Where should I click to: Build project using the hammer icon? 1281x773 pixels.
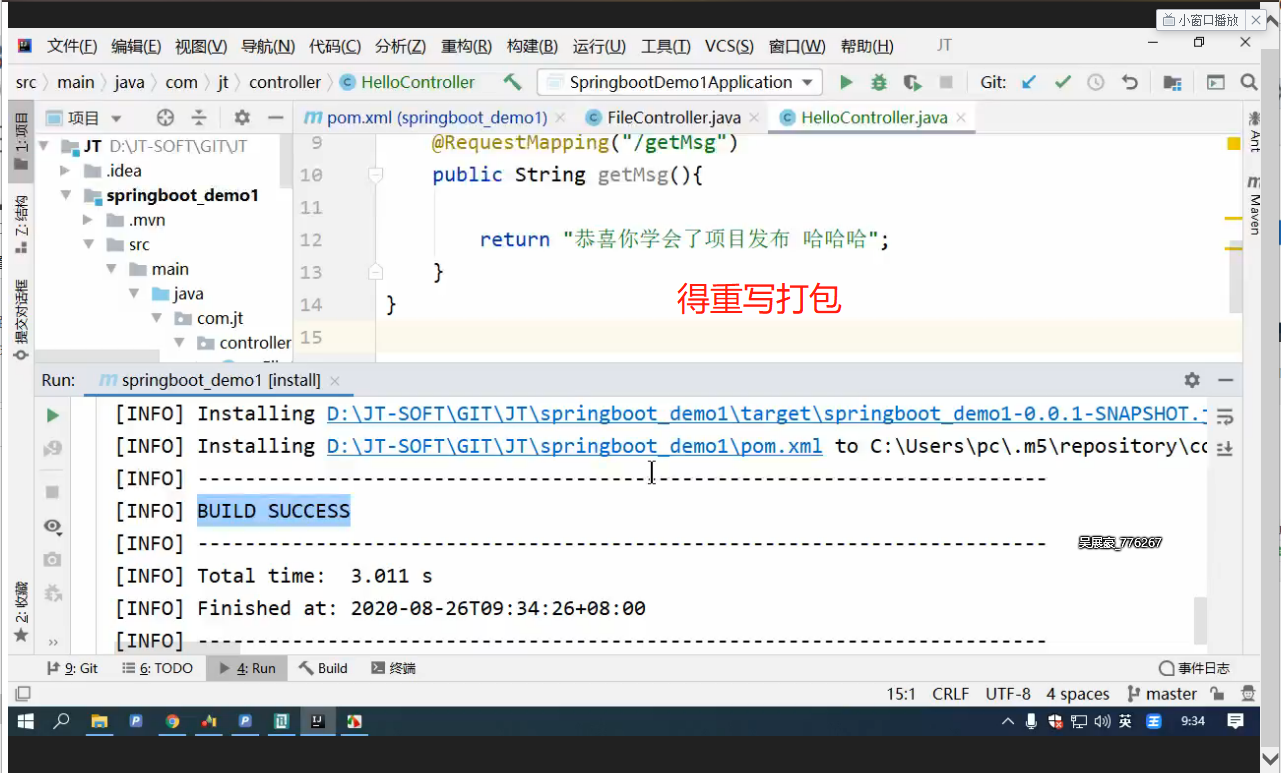(512, 82)
